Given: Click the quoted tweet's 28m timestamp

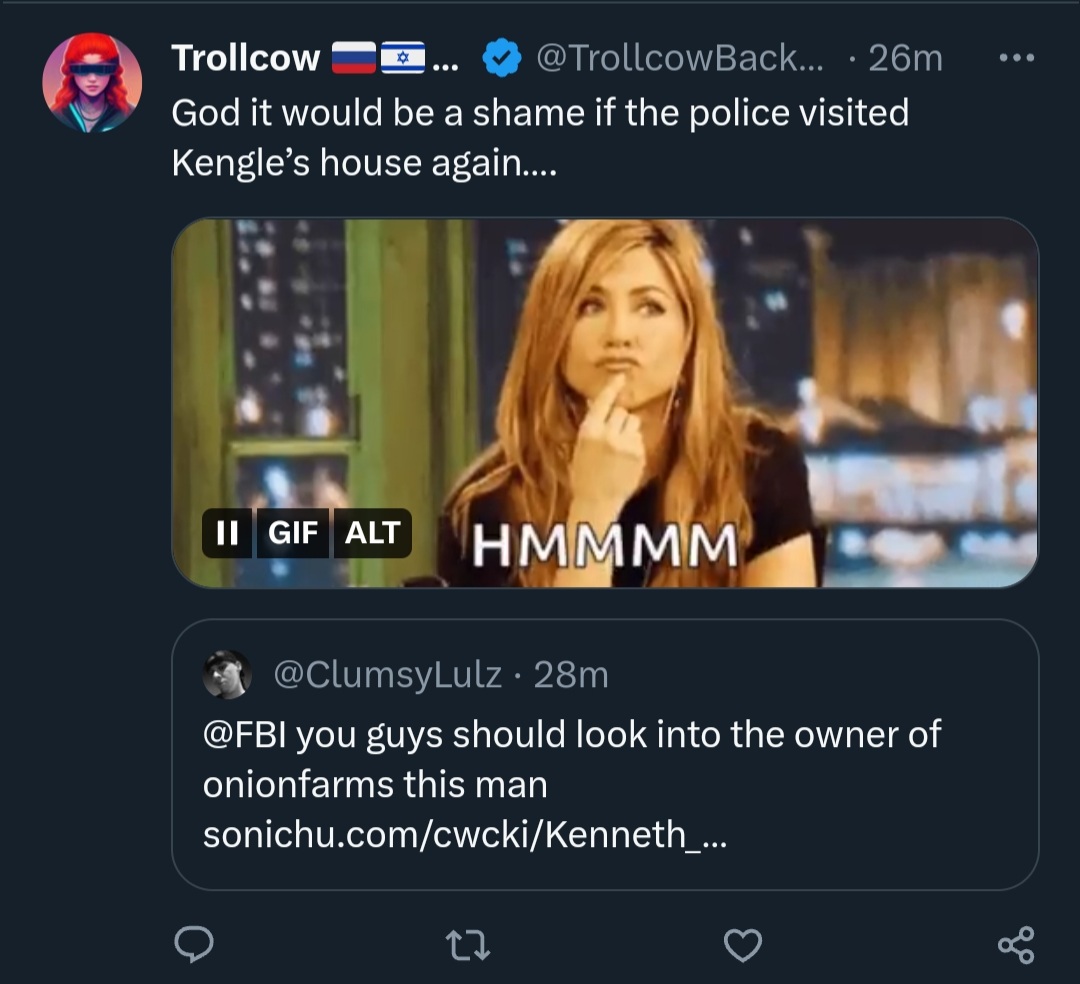Looking at the screenshot, I should pos(571,675).
